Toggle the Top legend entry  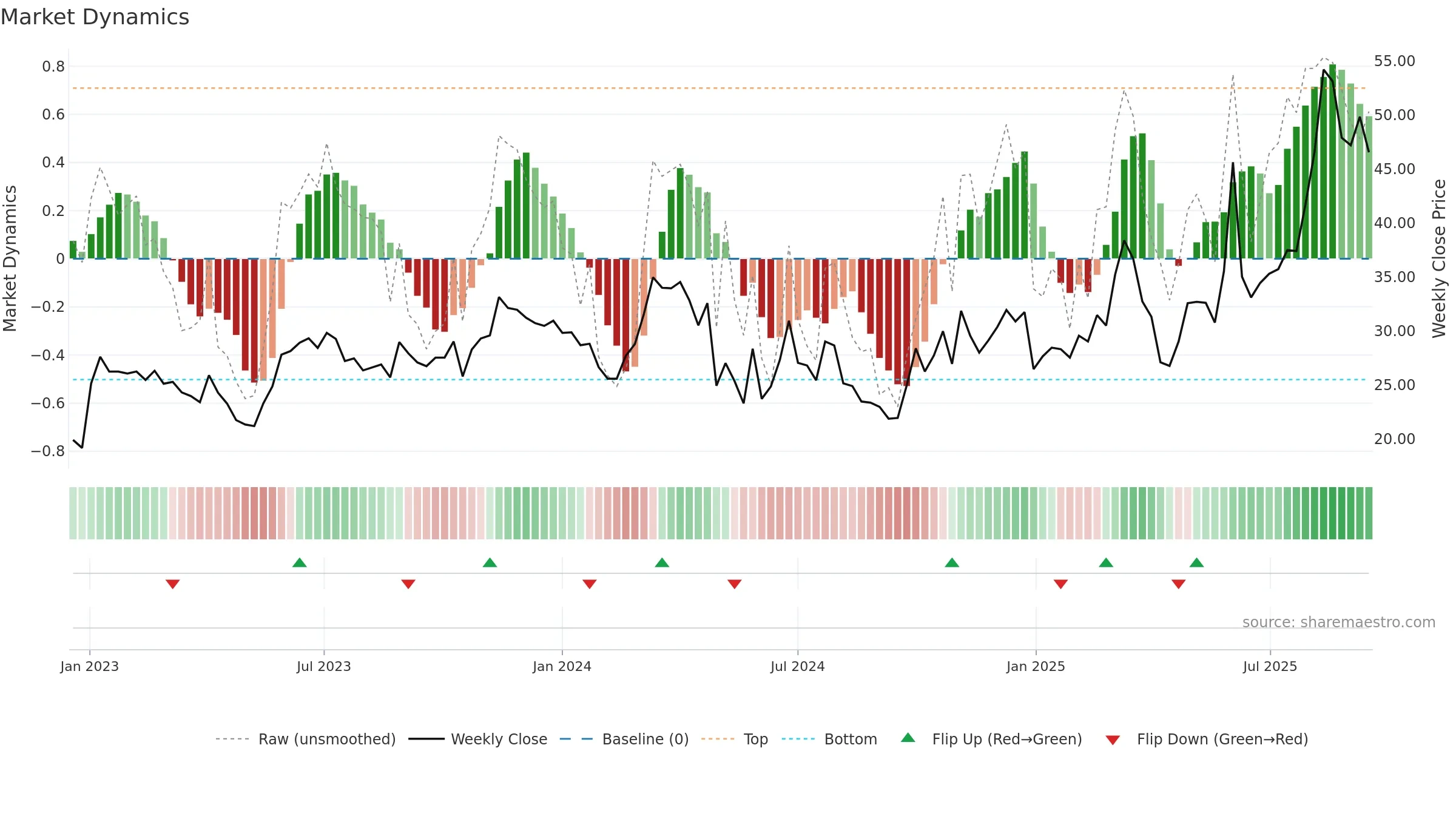(x=734, y=739)
